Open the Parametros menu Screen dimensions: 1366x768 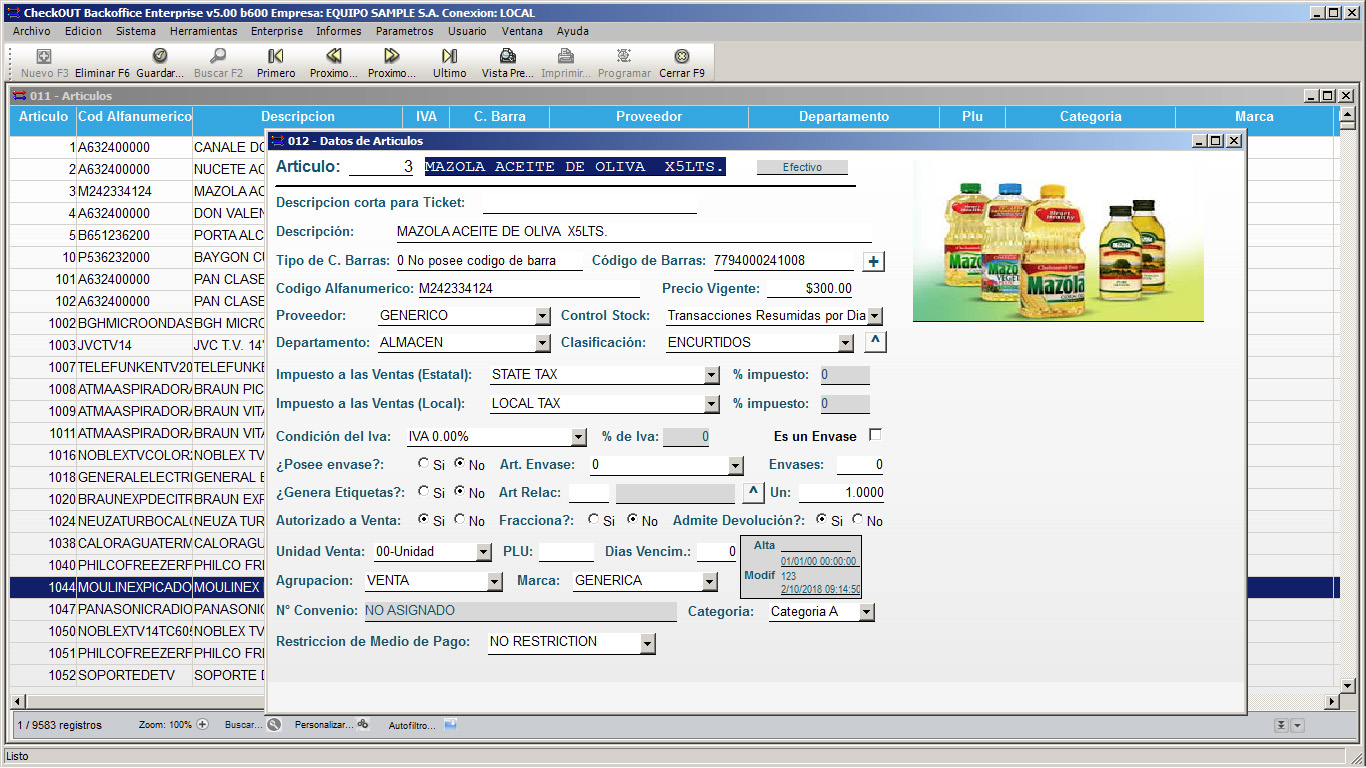coord(405,31)
